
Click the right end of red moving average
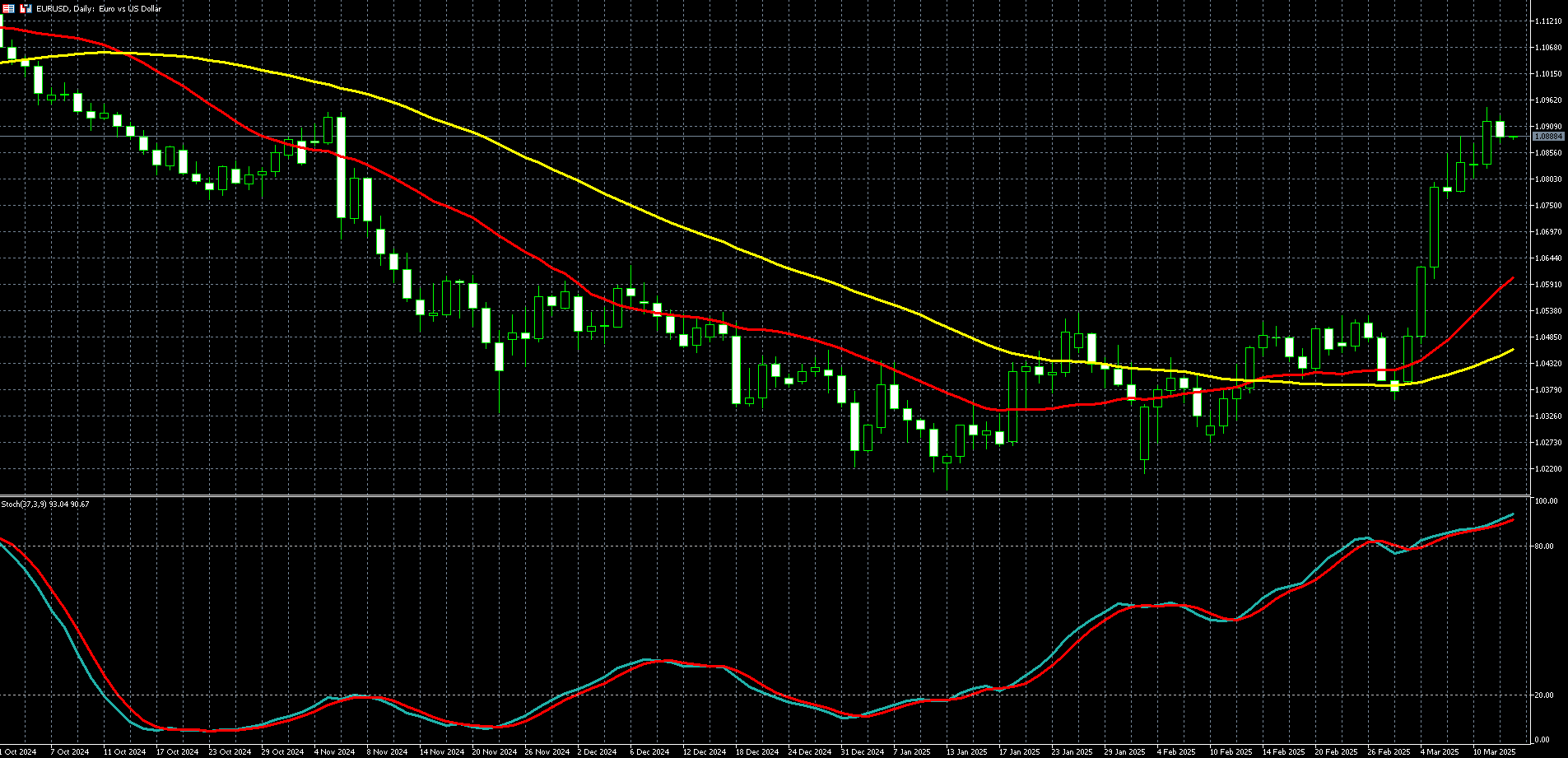1512,280
